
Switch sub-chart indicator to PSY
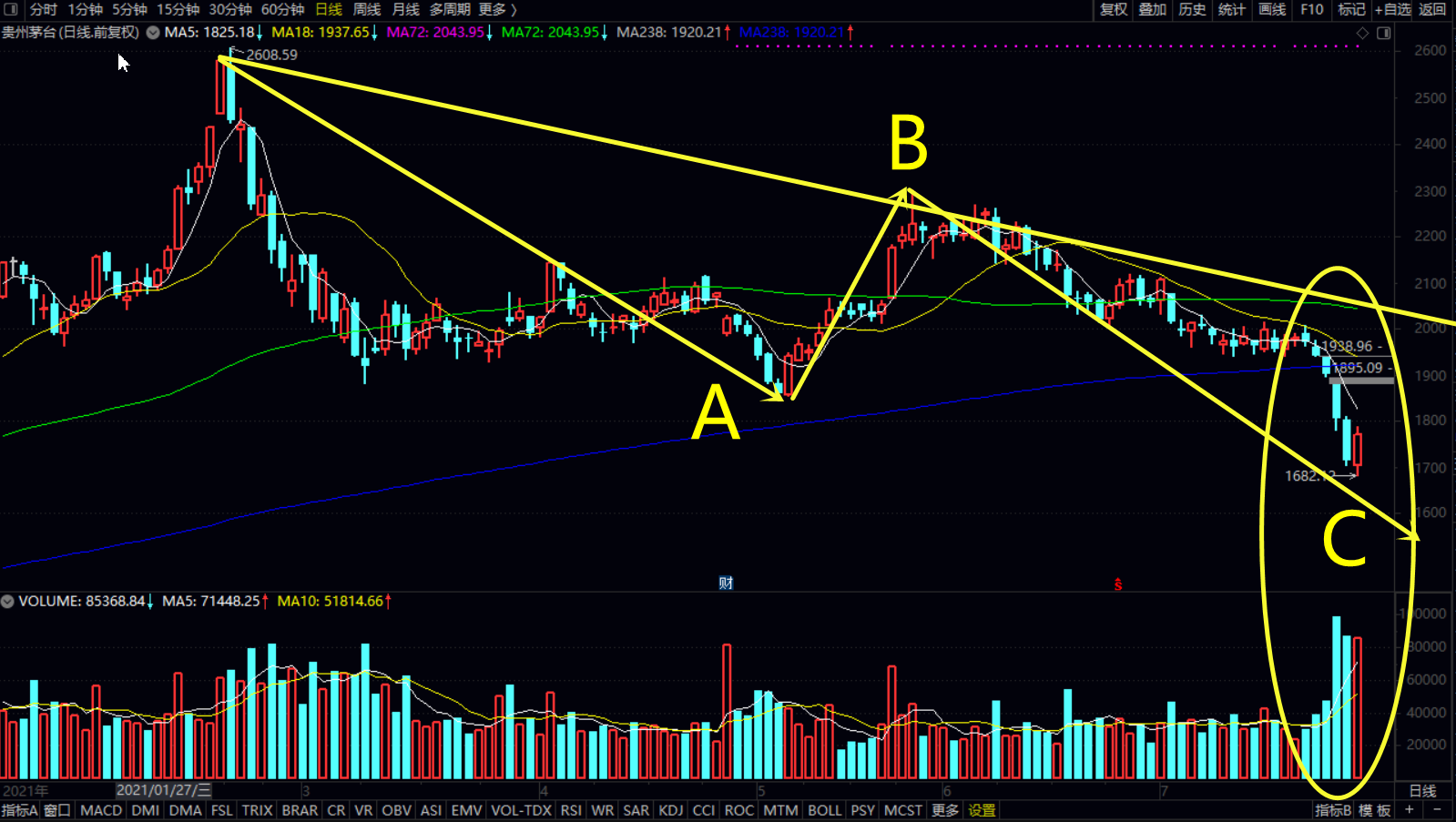[863, 810]
